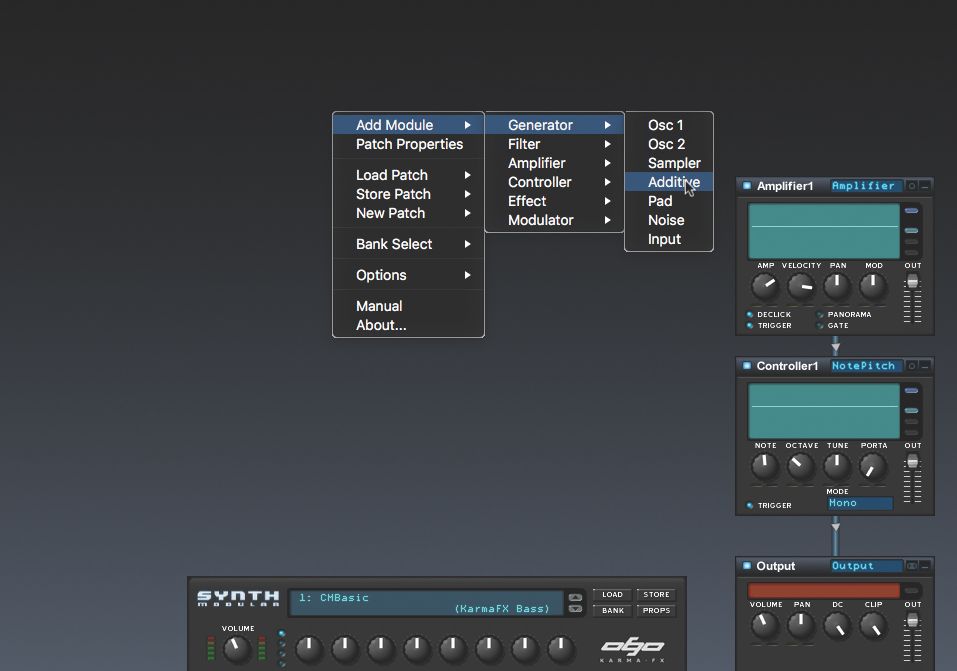Click the Controller1 module icon in its title bar

(747, 366)
